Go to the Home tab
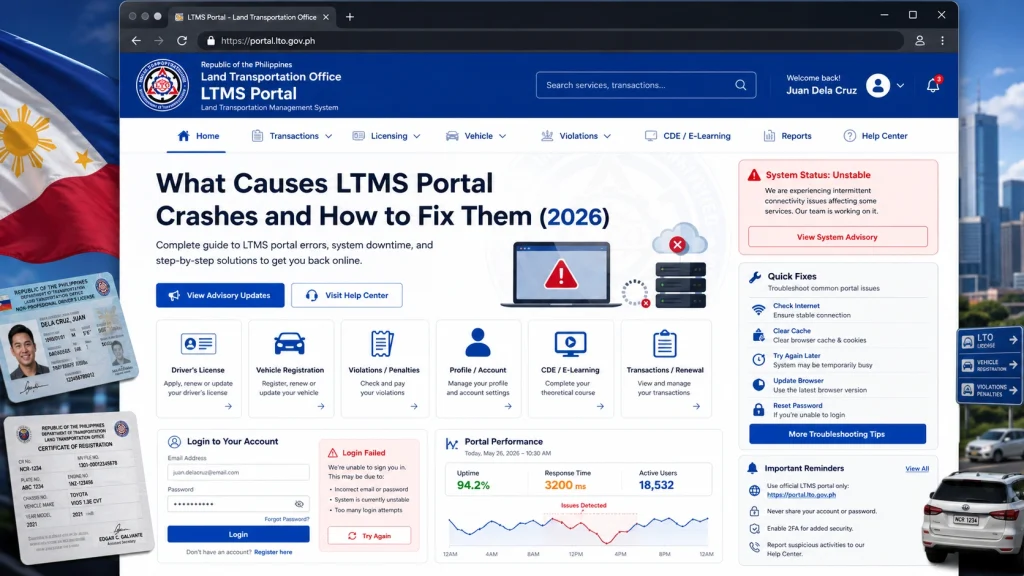Screen dimensions: 1024x576 click(x=198, y=136)
